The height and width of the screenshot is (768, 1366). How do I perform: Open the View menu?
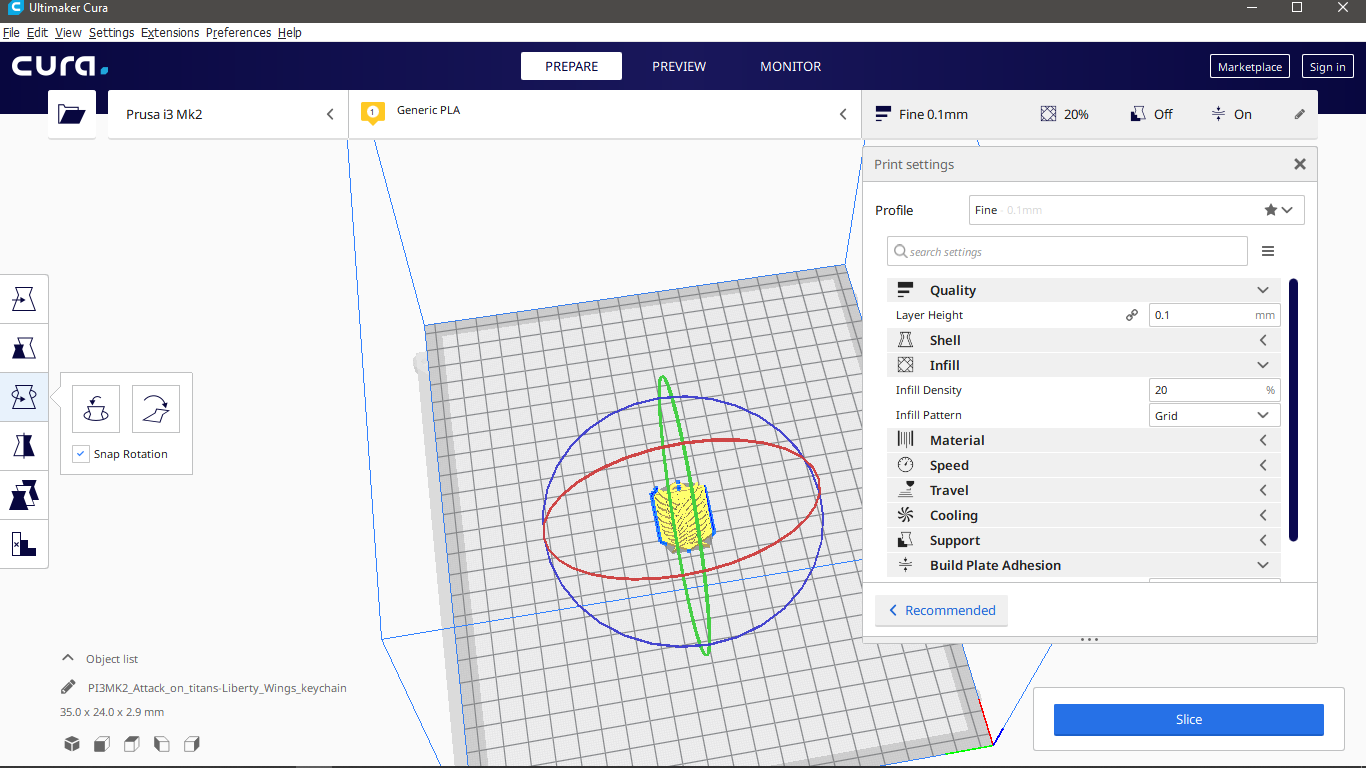[68, 32]
